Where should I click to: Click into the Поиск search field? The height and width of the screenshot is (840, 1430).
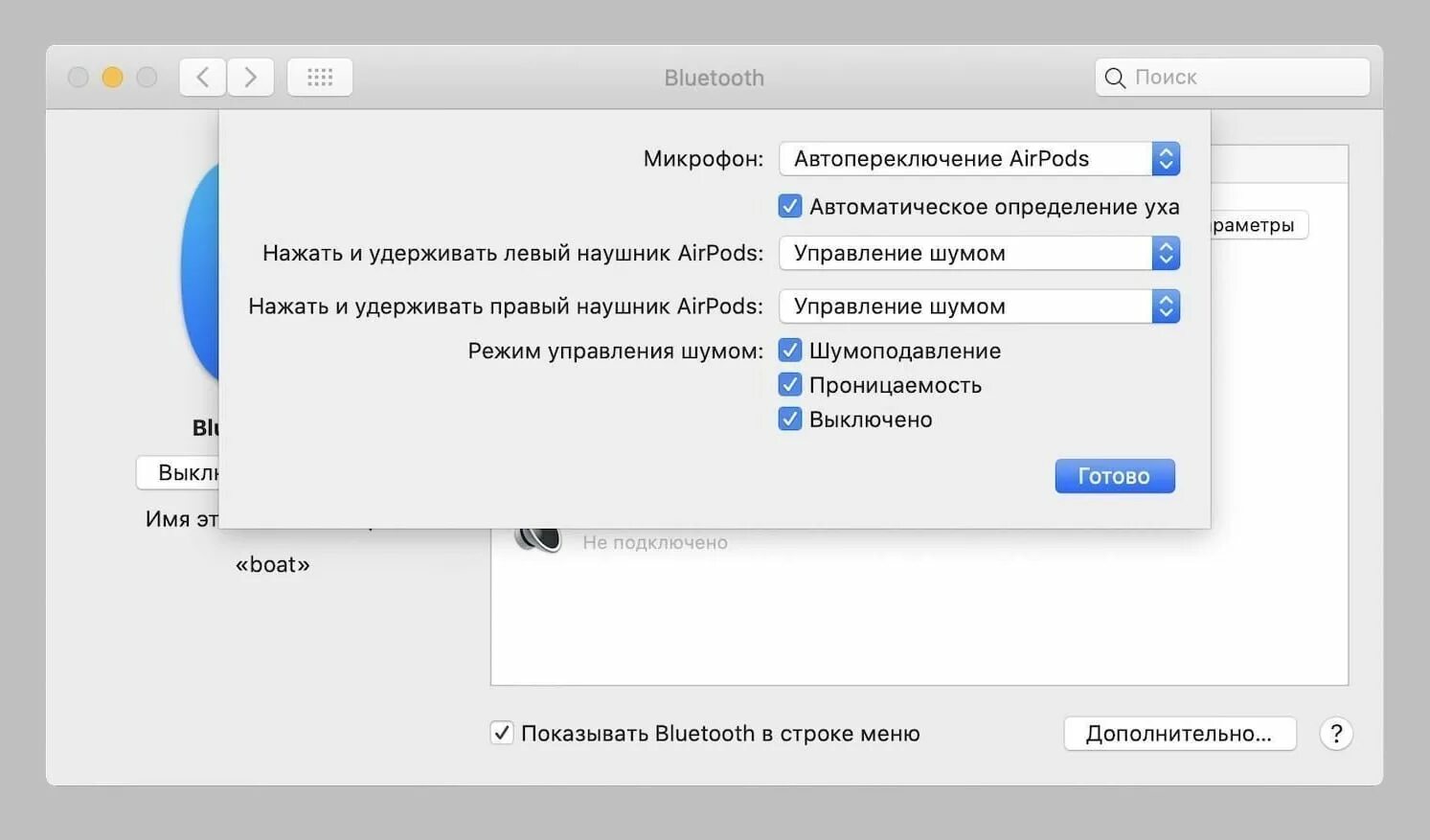pos(1233,78)
